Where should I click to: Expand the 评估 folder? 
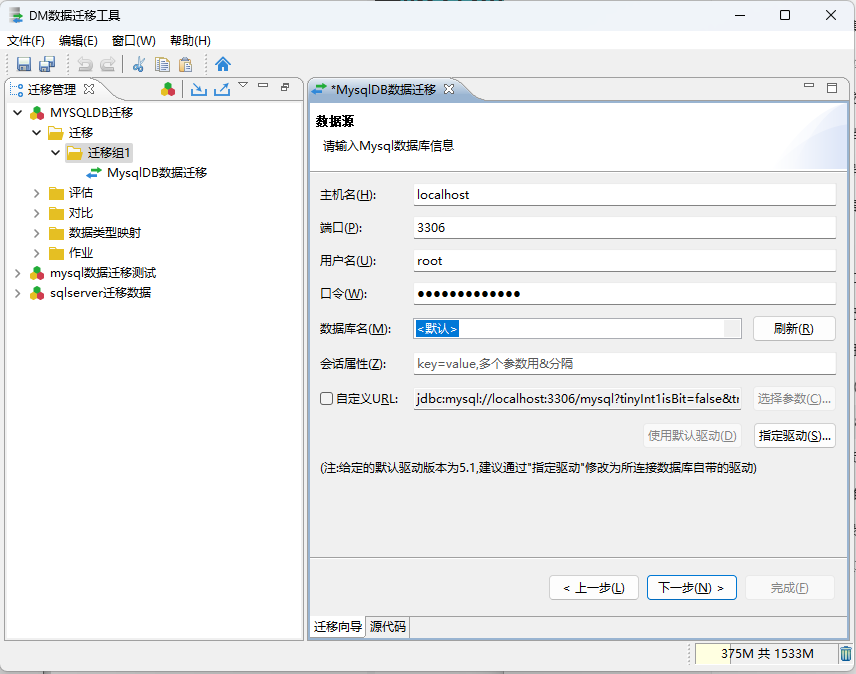click(x=37, y=193)
